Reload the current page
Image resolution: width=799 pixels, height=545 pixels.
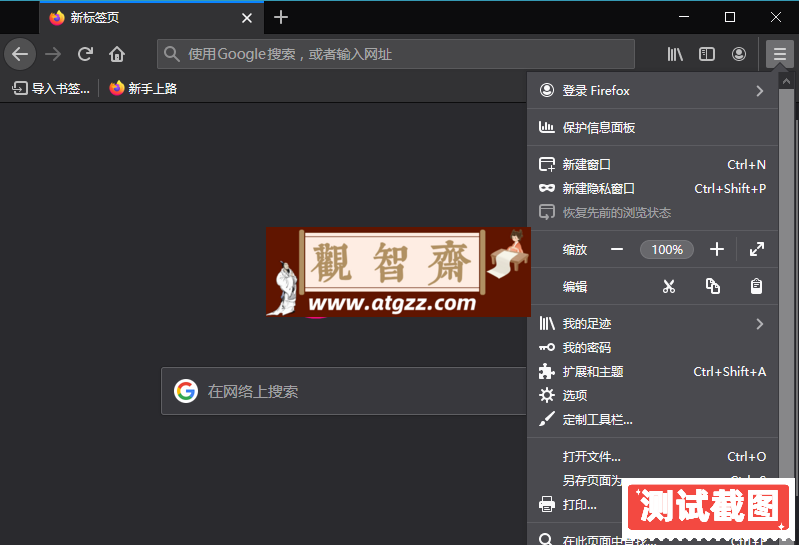[x=85, y=54]
